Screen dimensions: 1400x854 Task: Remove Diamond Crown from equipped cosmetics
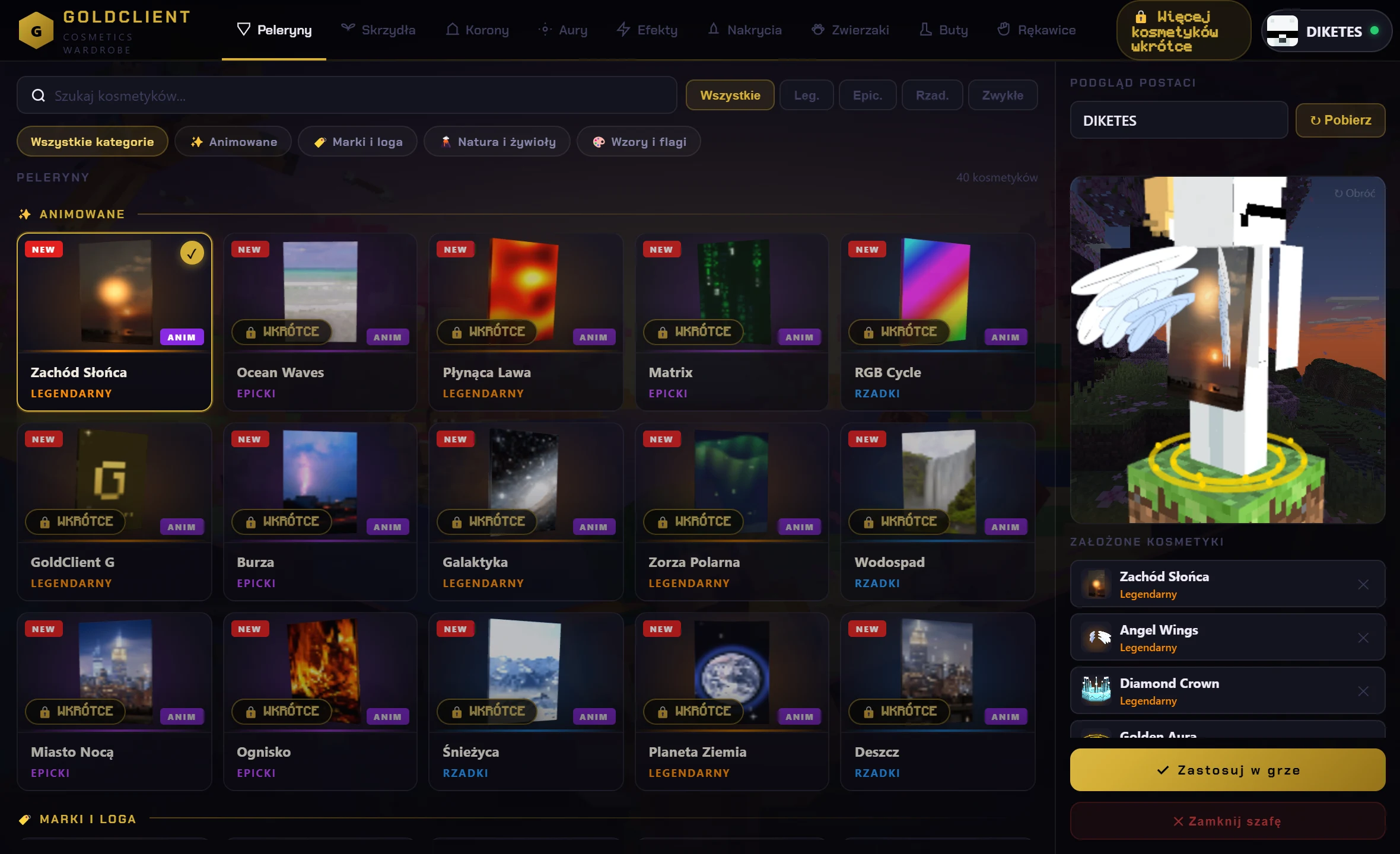pyautogui.click(x=1363, y=692)
